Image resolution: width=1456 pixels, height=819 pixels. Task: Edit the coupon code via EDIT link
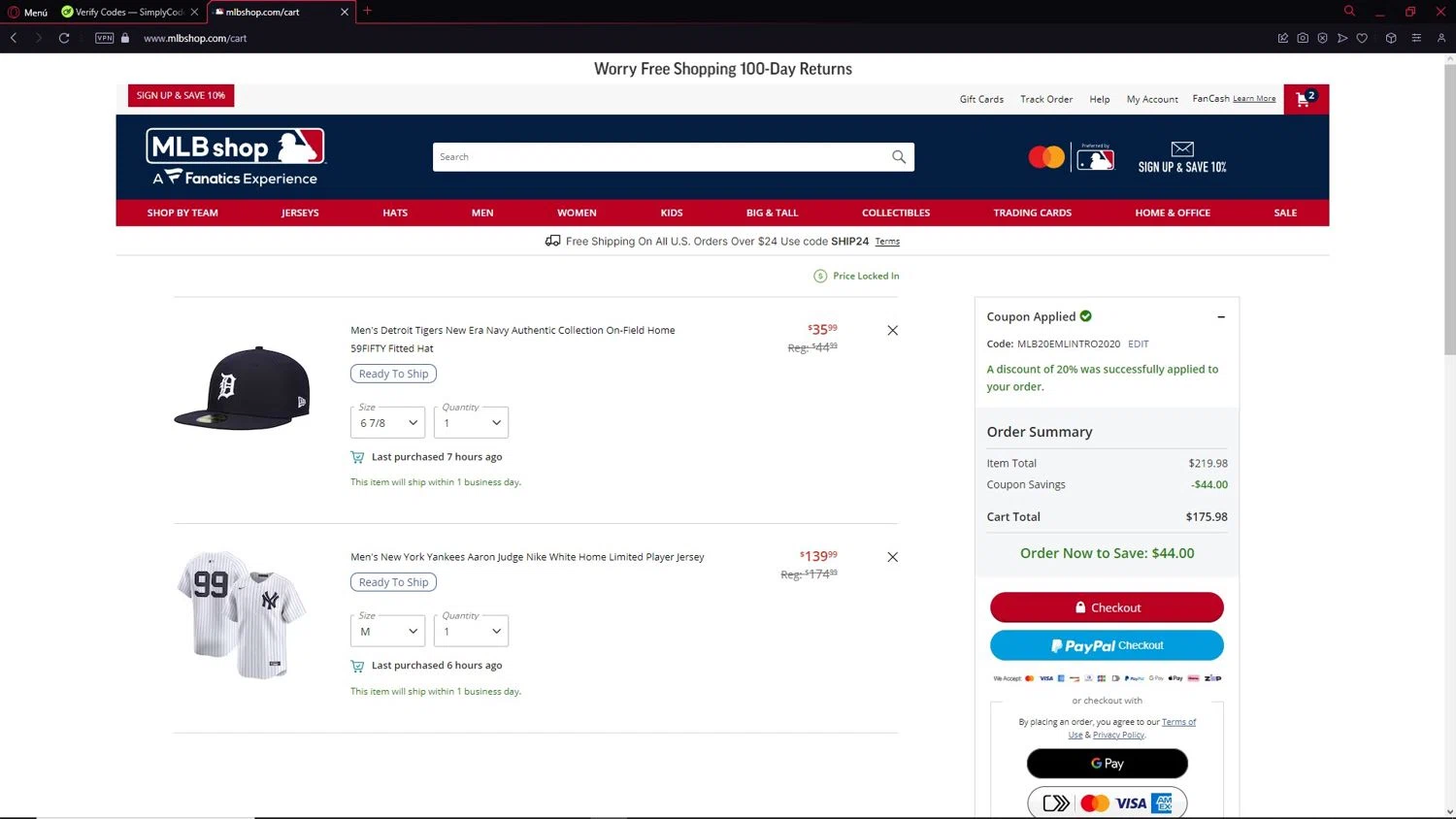(x=1139, y=344)
